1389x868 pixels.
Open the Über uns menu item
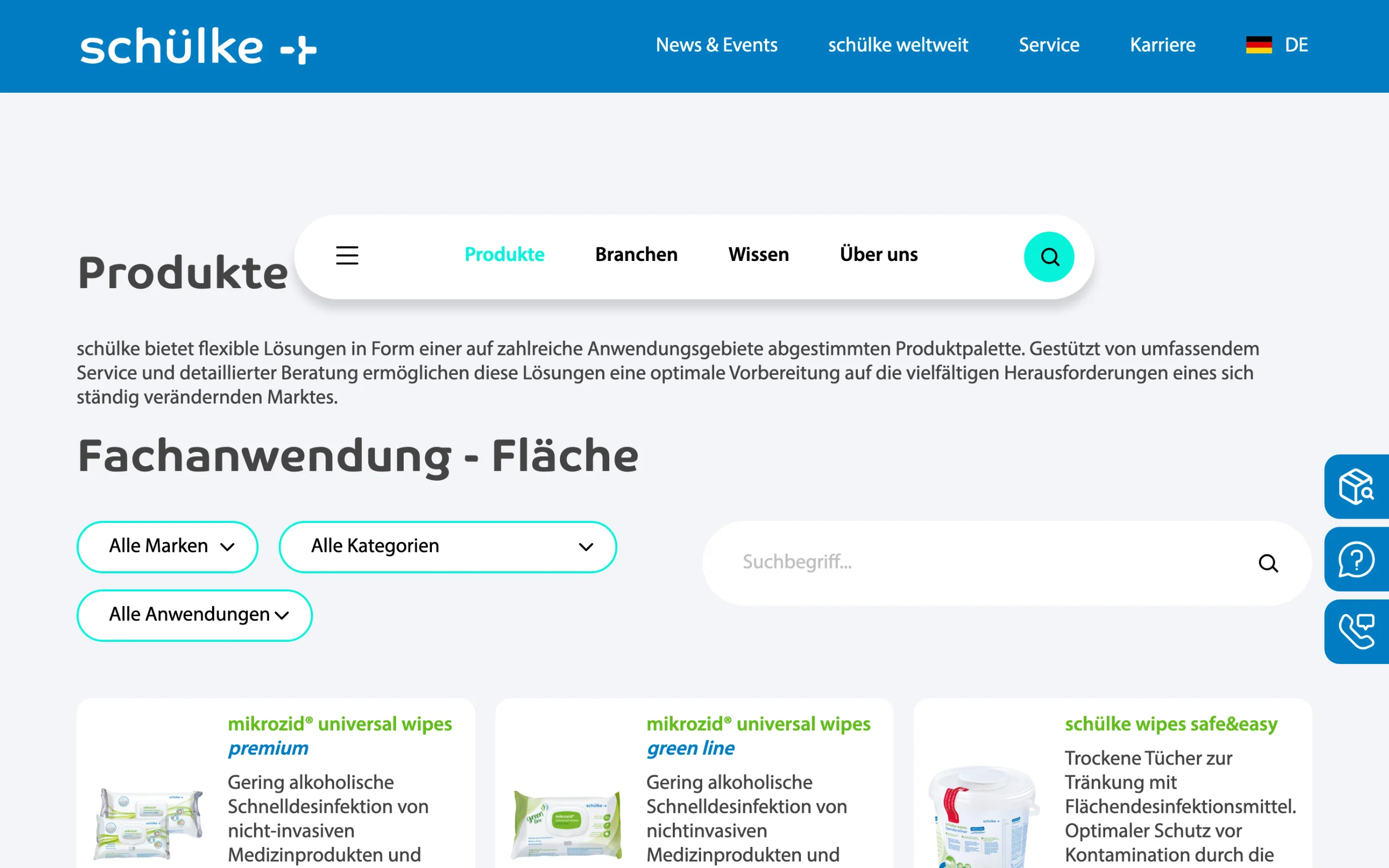tap(878, 254)
